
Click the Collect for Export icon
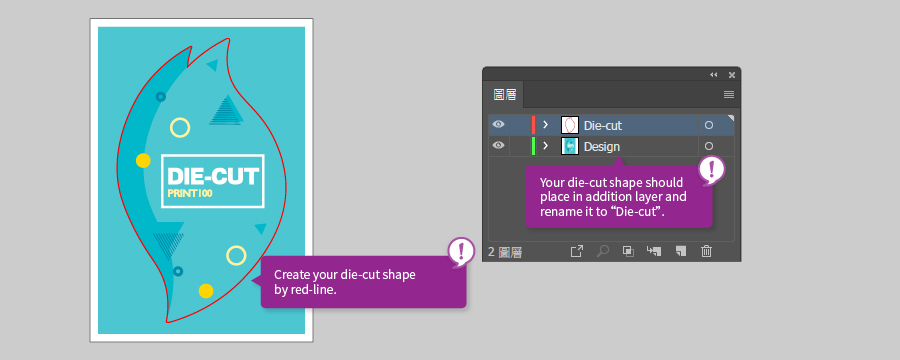(x=576, y=251)
